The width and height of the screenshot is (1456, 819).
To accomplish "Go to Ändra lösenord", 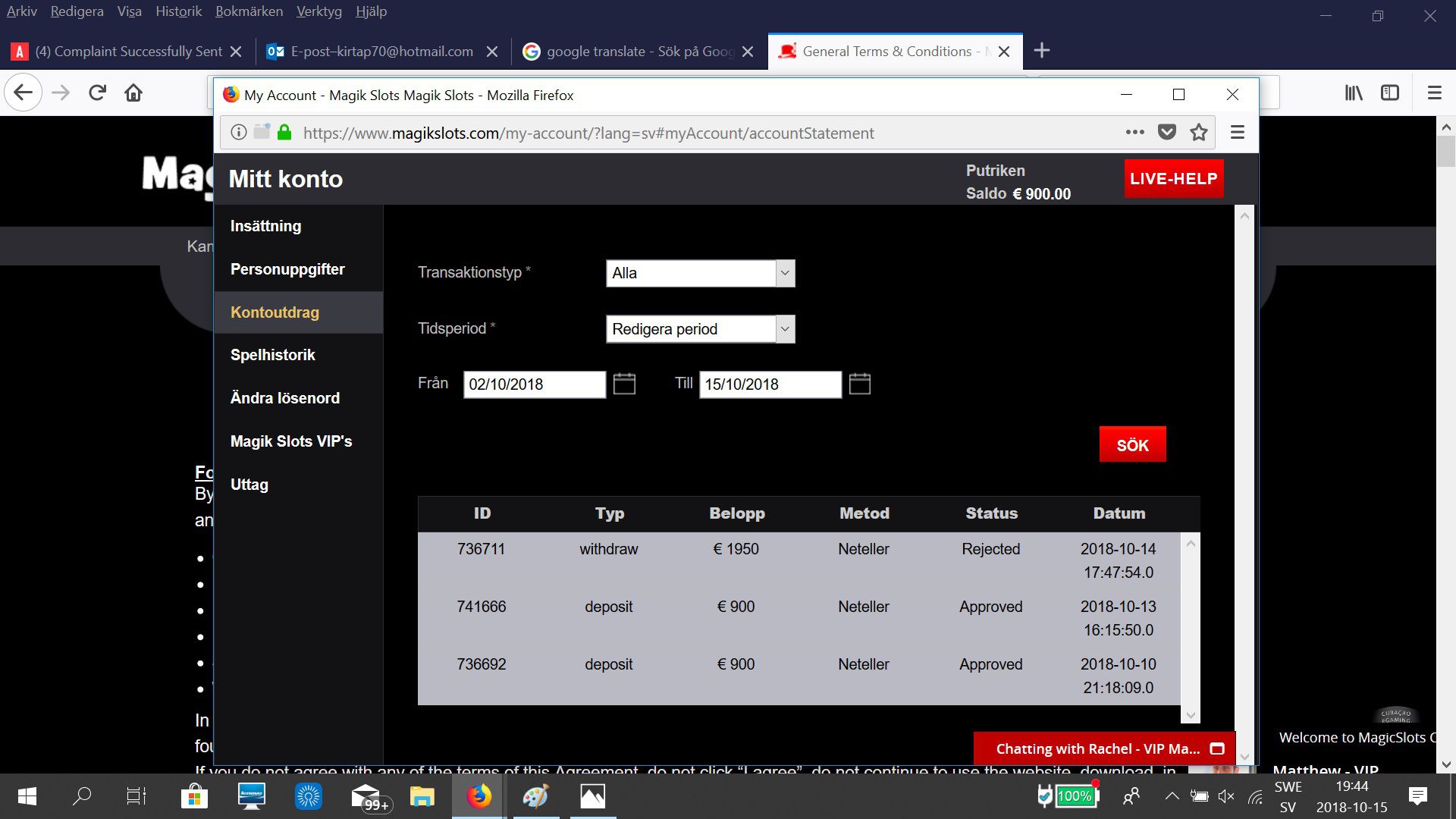I will click(x=285, y=398).
